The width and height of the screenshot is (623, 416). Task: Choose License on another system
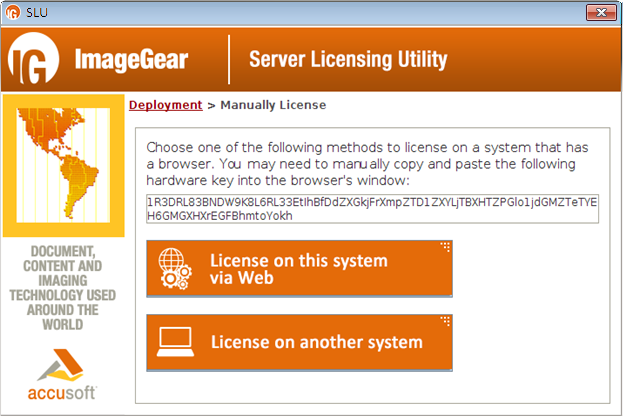pos(299,342)
